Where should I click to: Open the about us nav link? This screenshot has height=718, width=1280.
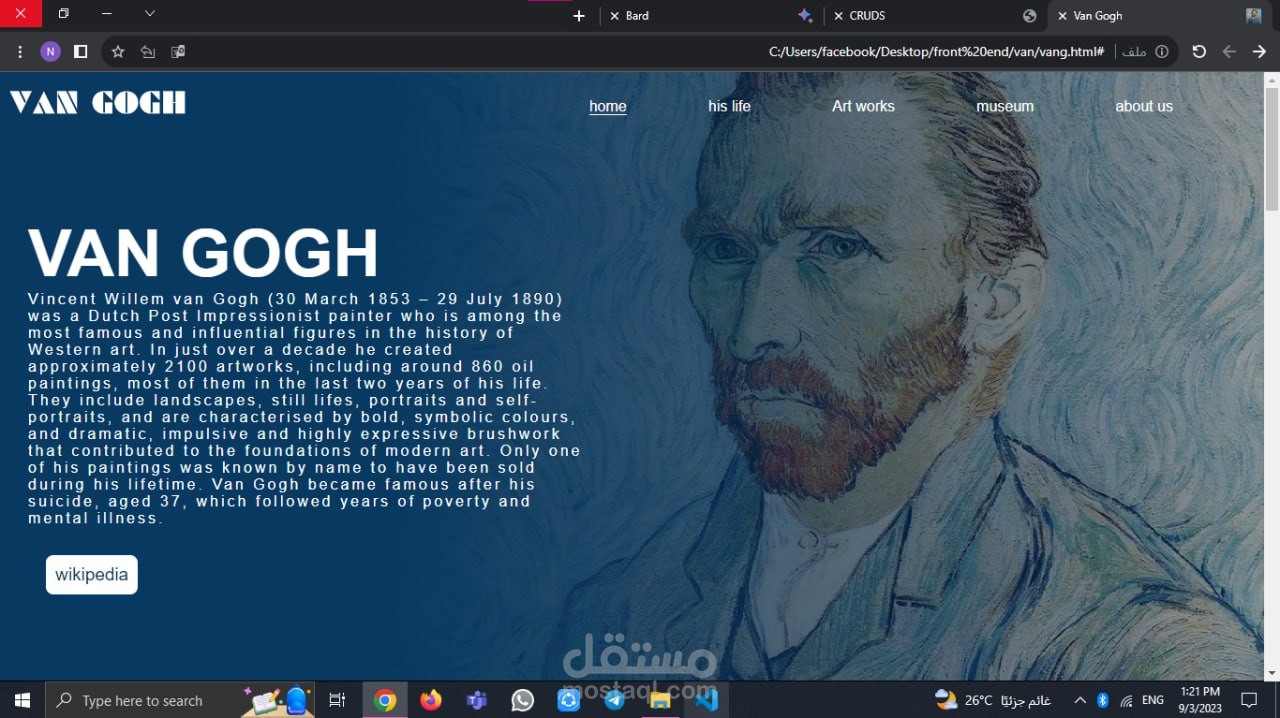1144,106
